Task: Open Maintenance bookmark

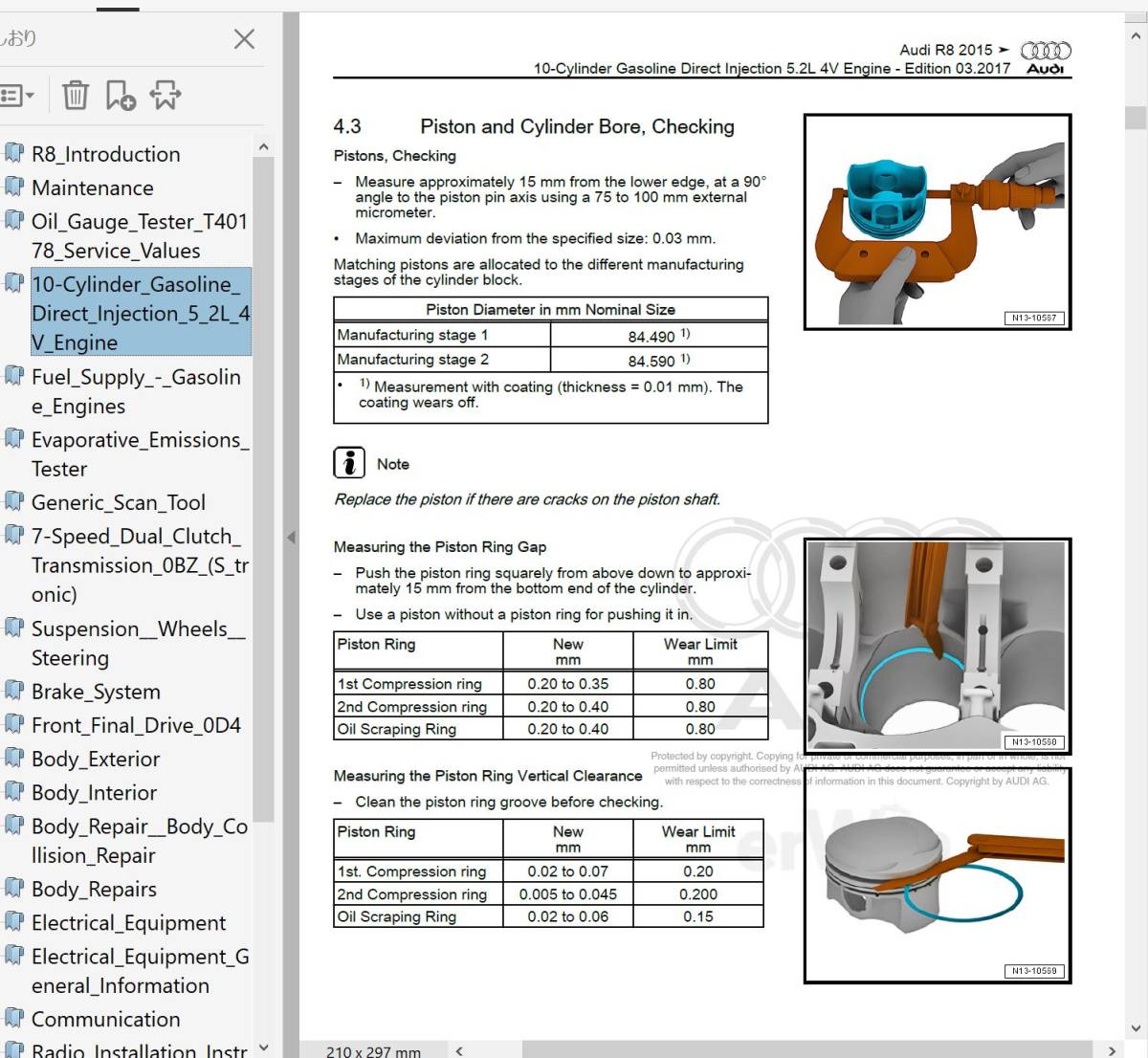Action: pyautogui.click(x=92, y=187)
